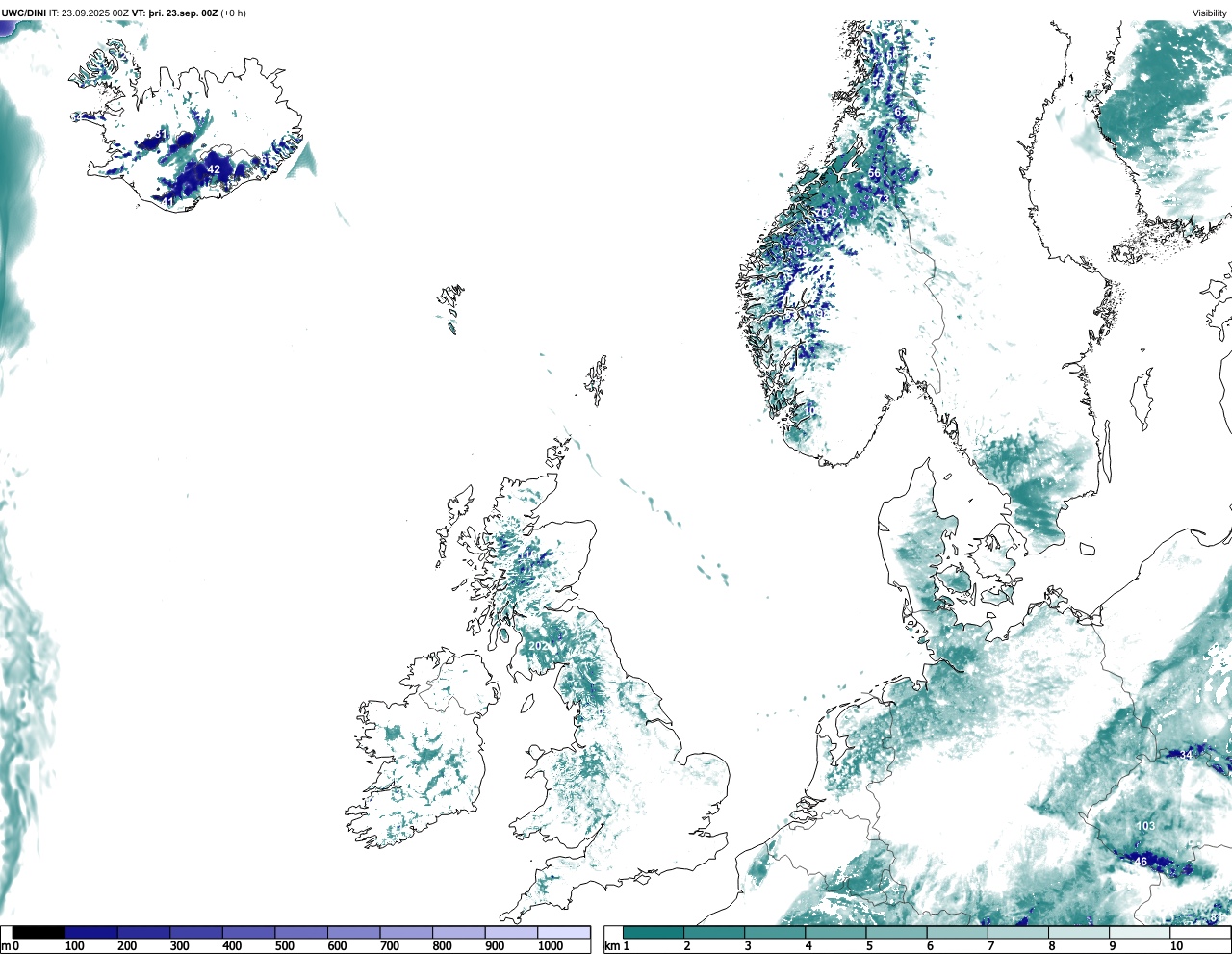Click the valid time 'þri. 23.sep. 00Z'
This screenshot has height=954, width=1232.
(183, 13)
